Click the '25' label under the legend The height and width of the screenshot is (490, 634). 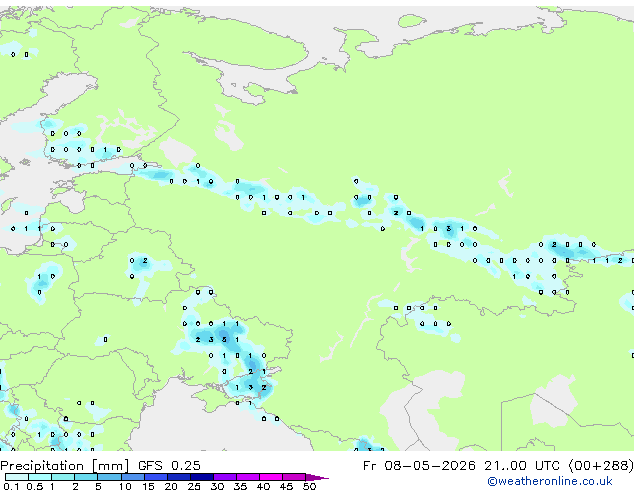194,486
